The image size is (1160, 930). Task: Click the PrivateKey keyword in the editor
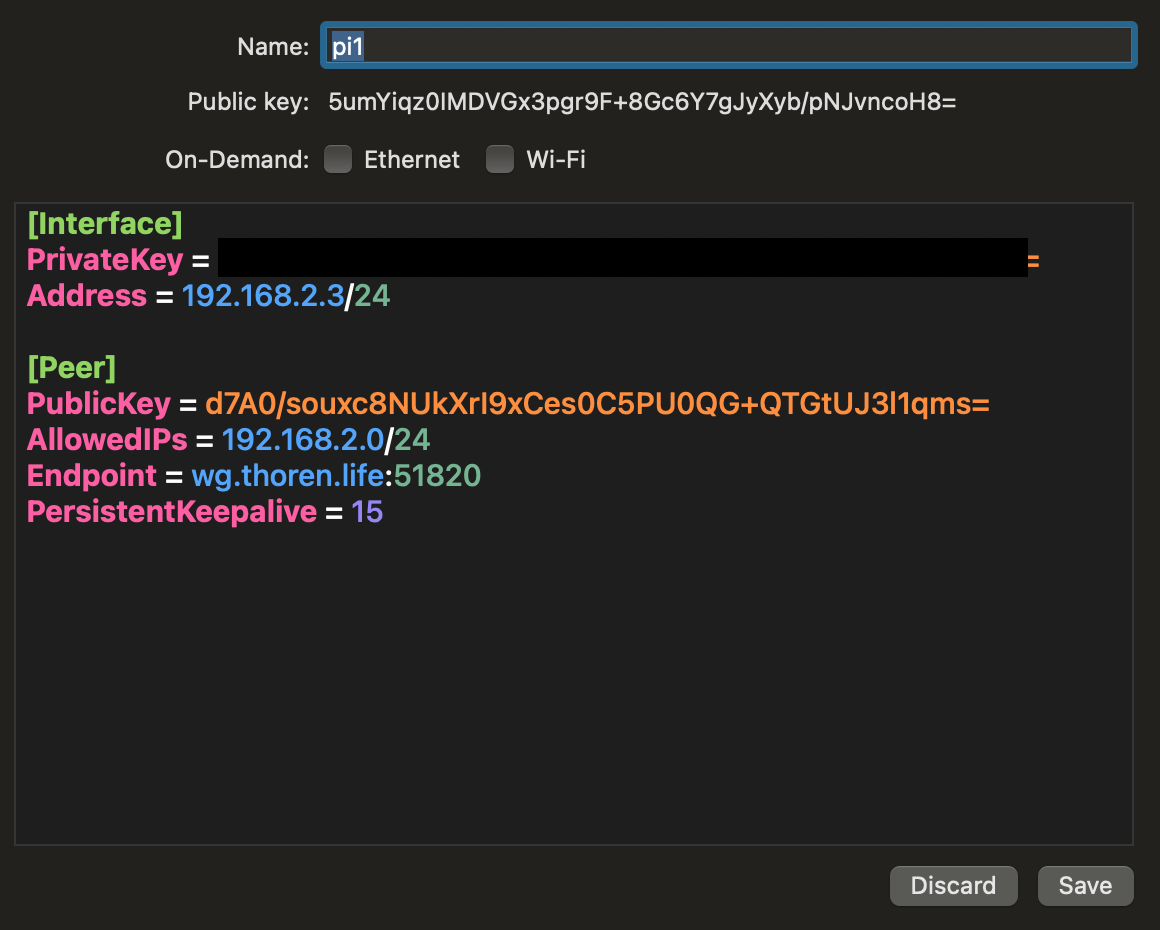pyautogui.click(x=105, y=260)
